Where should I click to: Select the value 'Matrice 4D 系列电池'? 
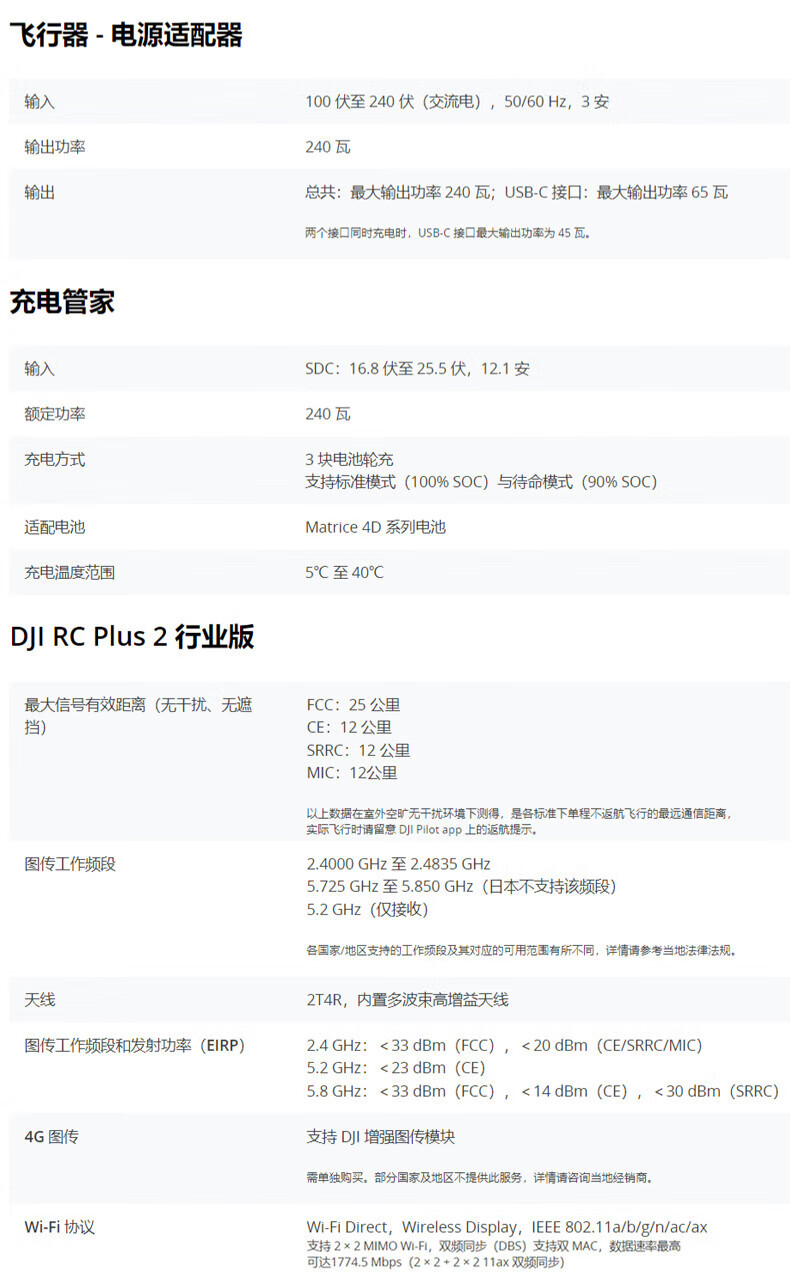pyautogui.click(x=375, y=527)
